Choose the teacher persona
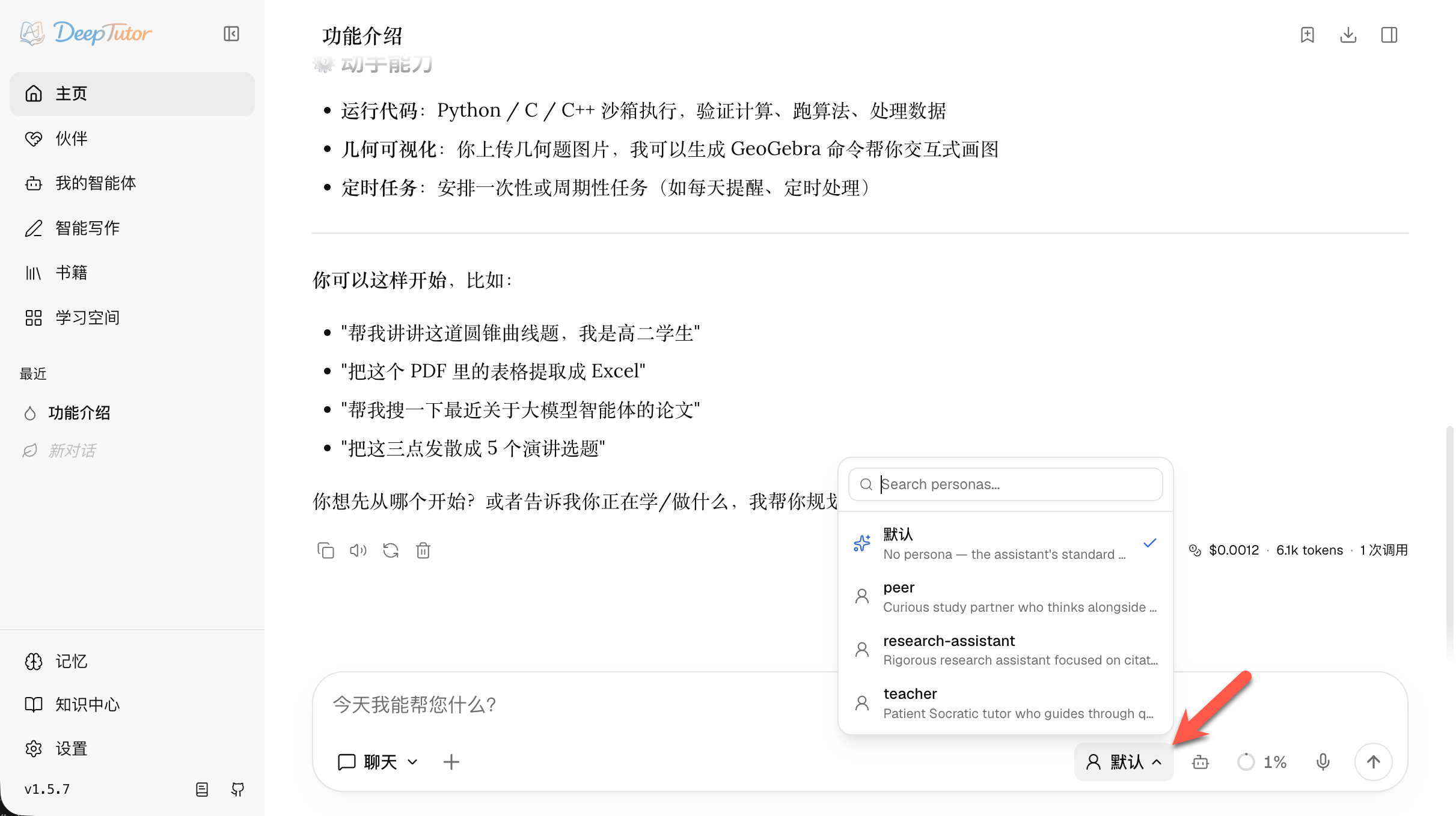Image resolution: width=1456 pixels, height=816 pixels. pos(1005,703)
